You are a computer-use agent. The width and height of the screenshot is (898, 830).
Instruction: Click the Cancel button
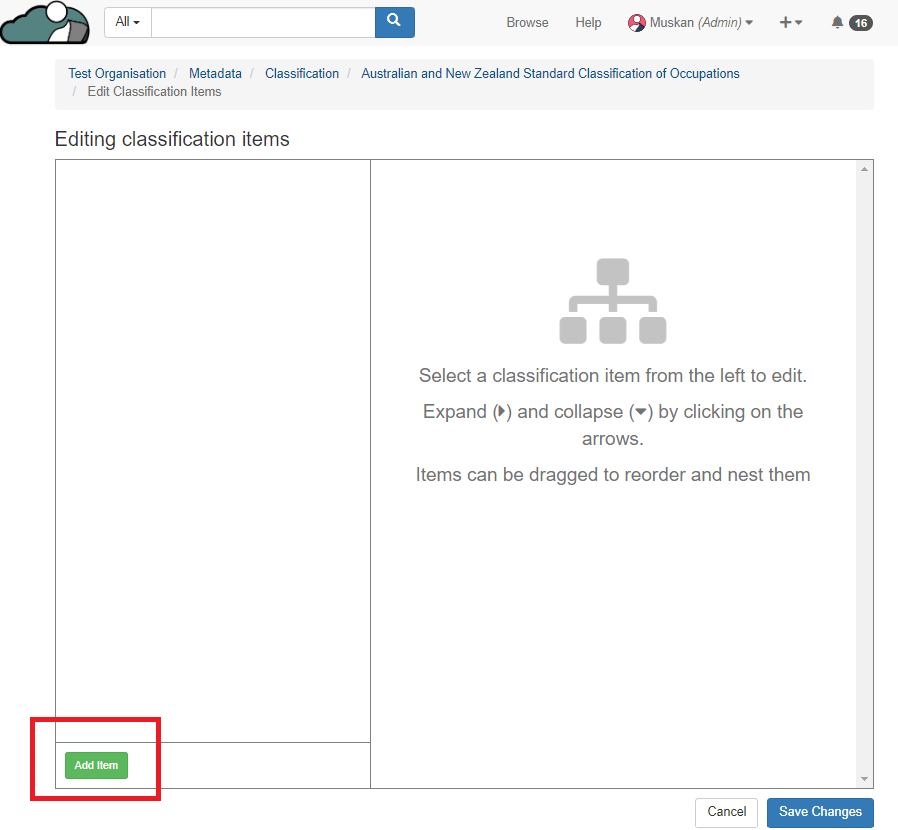click(727, 812)
